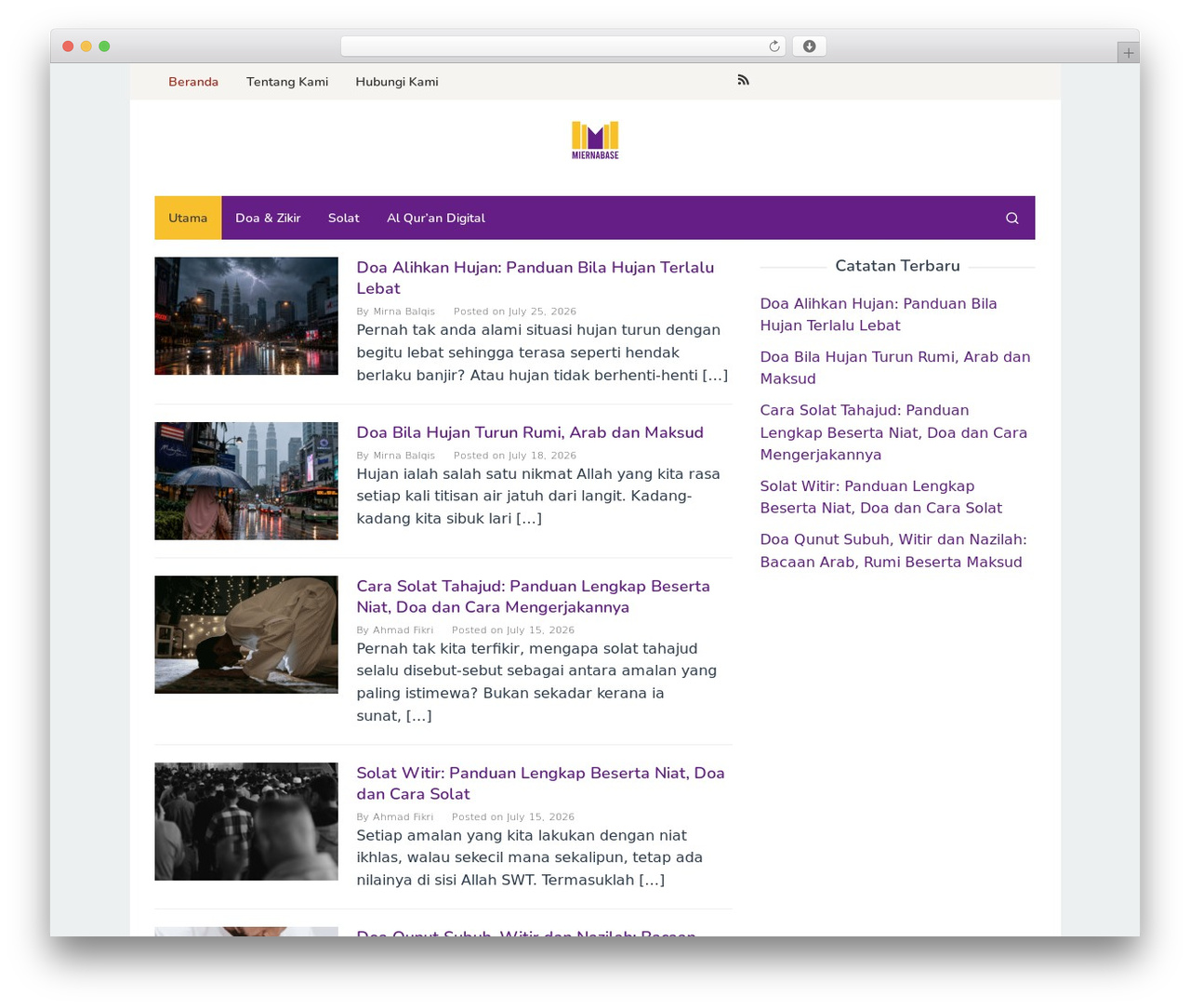Reload the page using refresh icon
This screenshot has width=1190, height=1008.
pyautogui.click(x=773, y=46)
